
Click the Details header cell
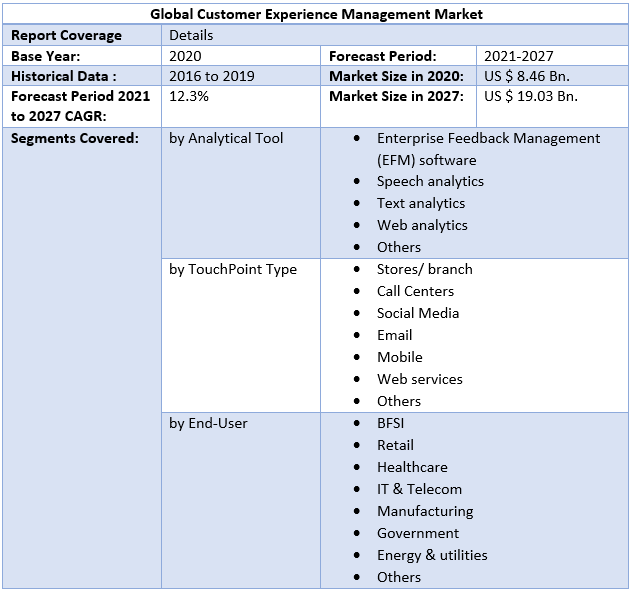tap(191, 35)
